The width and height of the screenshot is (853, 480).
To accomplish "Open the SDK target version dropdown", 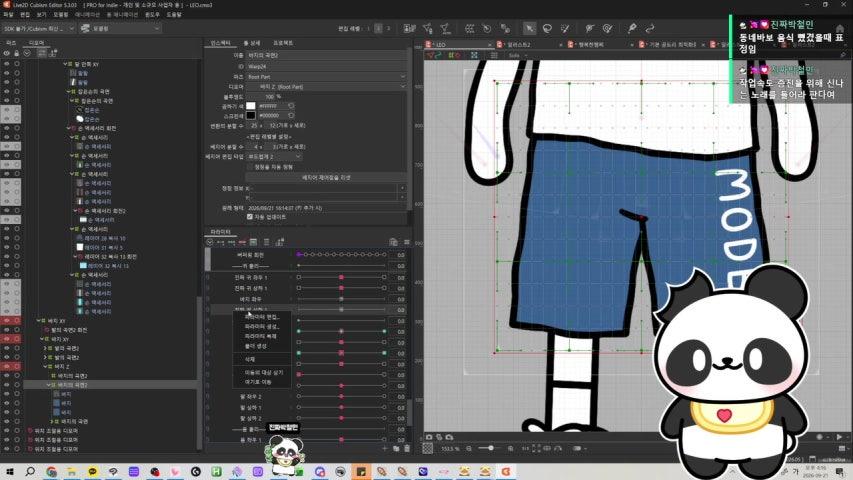I will 38,28.
